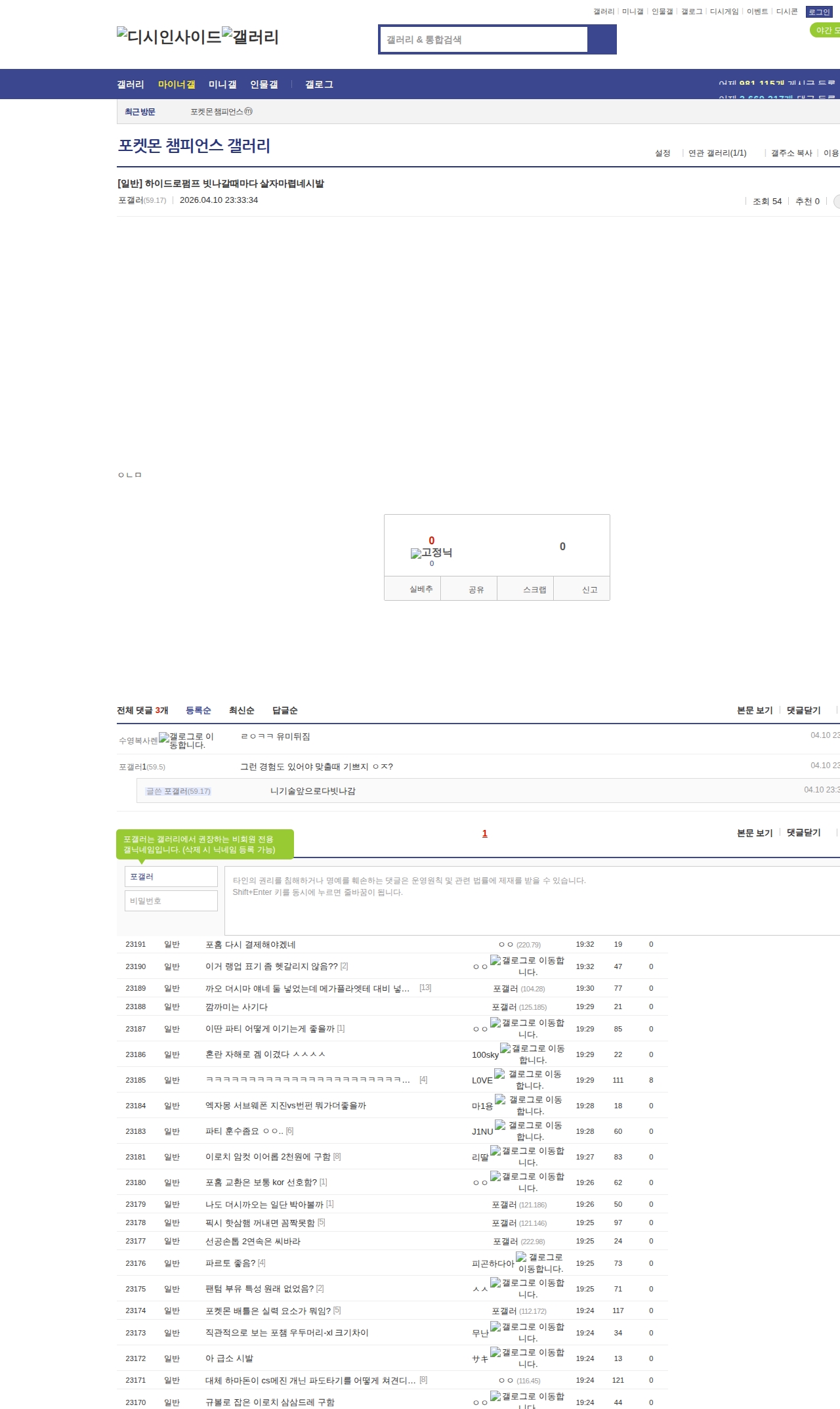The width and height of the screenshot is (840, 1409).
Task: Open the post titled 포홈 다시 결제해야겠네
Action: 251,945
